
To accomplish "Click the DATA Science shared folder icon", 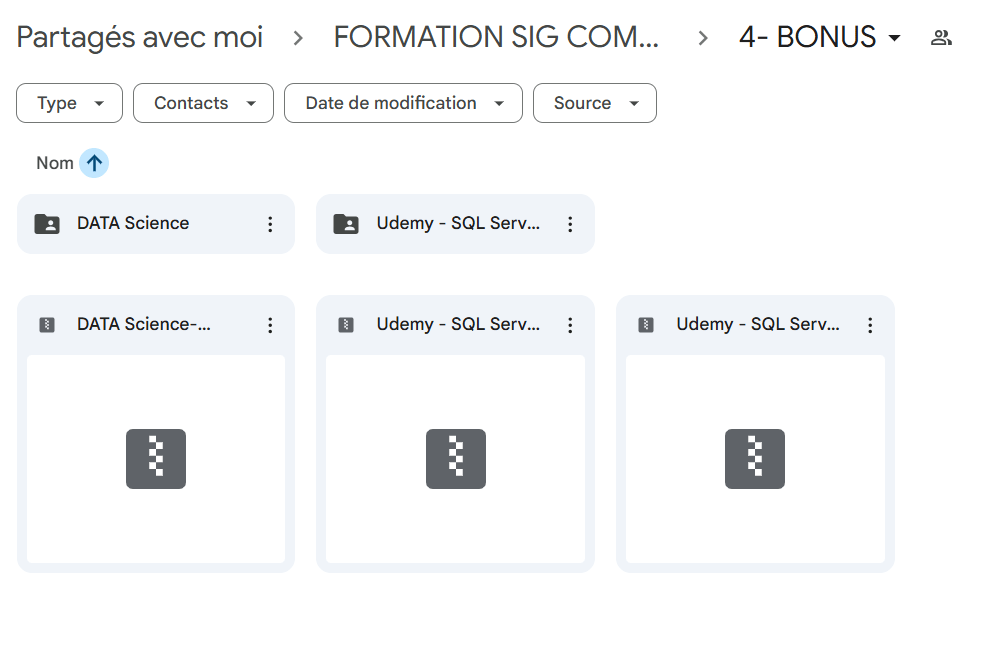I will click(x=46, y=224).
